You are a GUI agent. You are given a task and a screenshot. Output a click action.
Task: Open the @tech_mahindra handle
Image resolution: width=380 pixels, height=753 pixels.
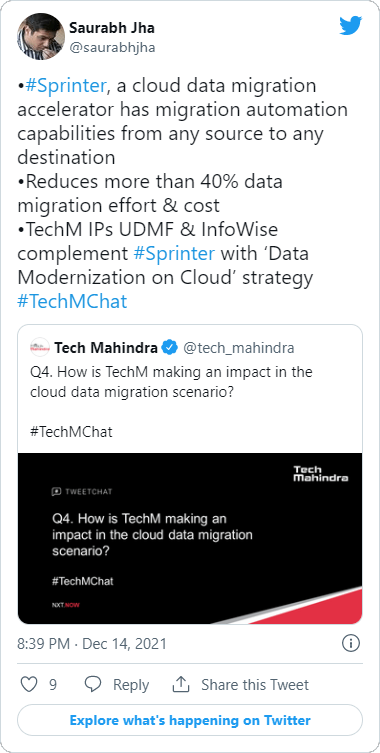(x=239, y=348)
